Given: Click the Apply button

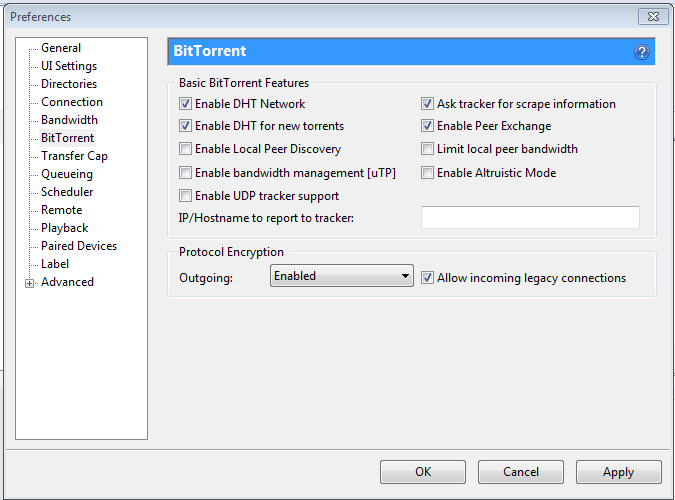Looking at the screenshot, I should pyautogui.click(x=619, y=472).
